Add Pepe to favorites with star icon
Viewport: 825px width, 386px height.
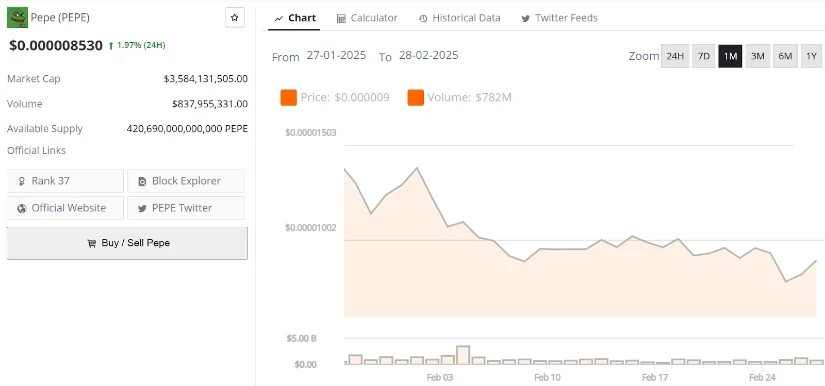click(x=235, y=17)
